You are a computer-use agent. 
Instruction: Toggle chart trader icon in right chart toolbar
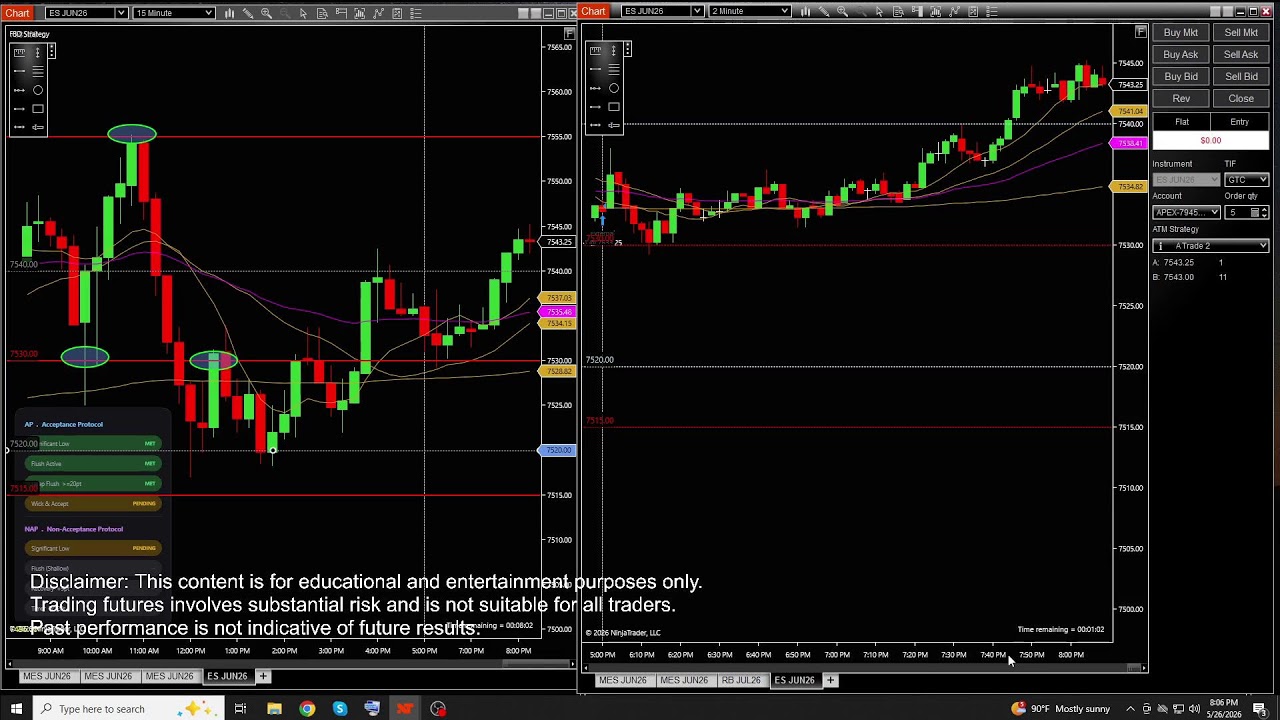pyautogui.click(x=917, y=11)
